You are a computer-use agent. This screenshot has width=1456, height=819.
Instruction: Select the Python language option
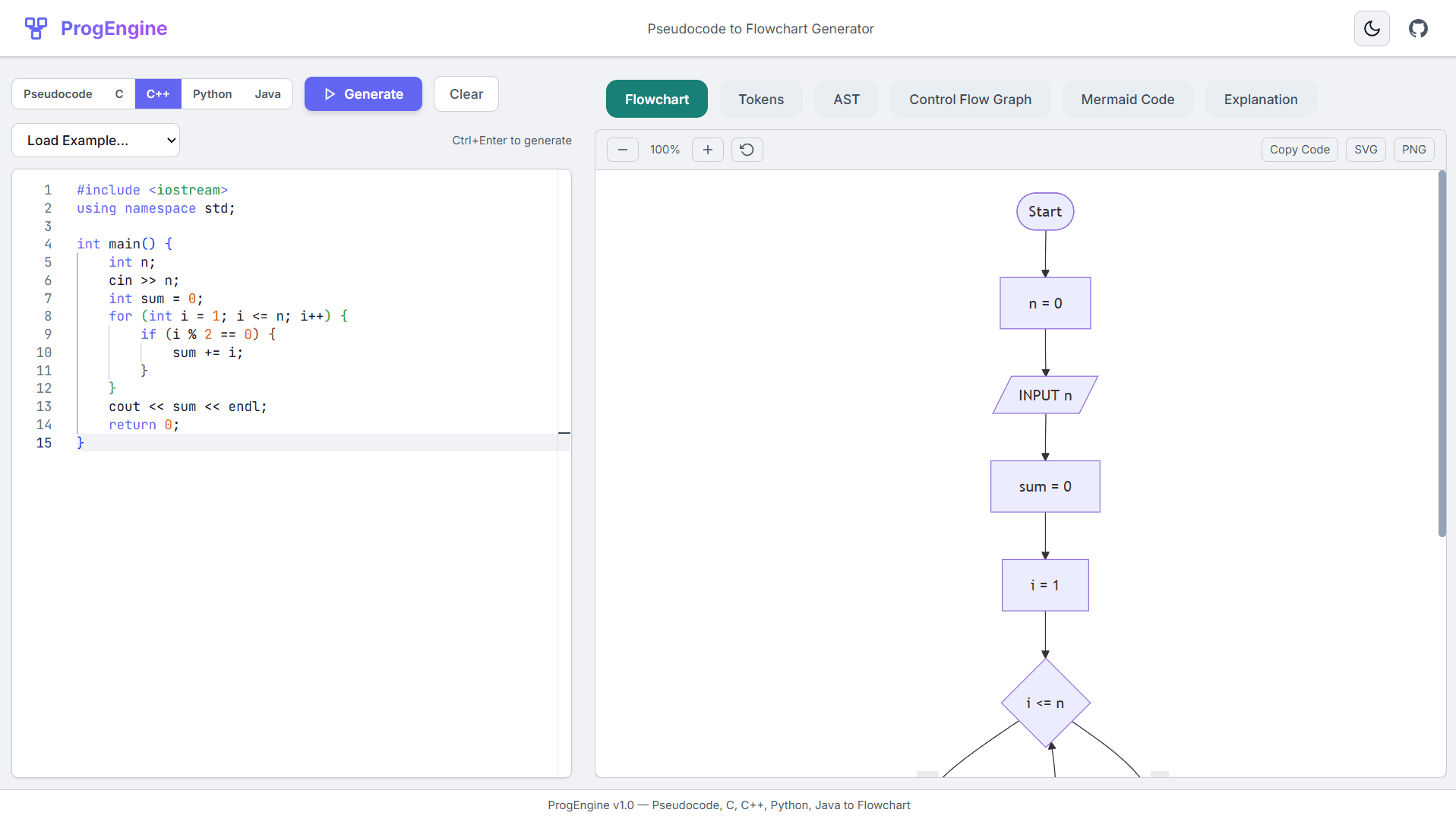point(213,94)
